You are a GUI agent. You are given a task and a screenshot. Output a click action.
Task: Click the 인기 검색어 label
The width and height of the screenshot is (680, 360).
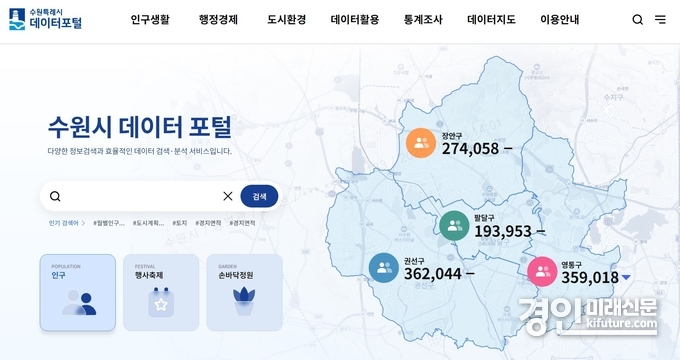(63, 223)
